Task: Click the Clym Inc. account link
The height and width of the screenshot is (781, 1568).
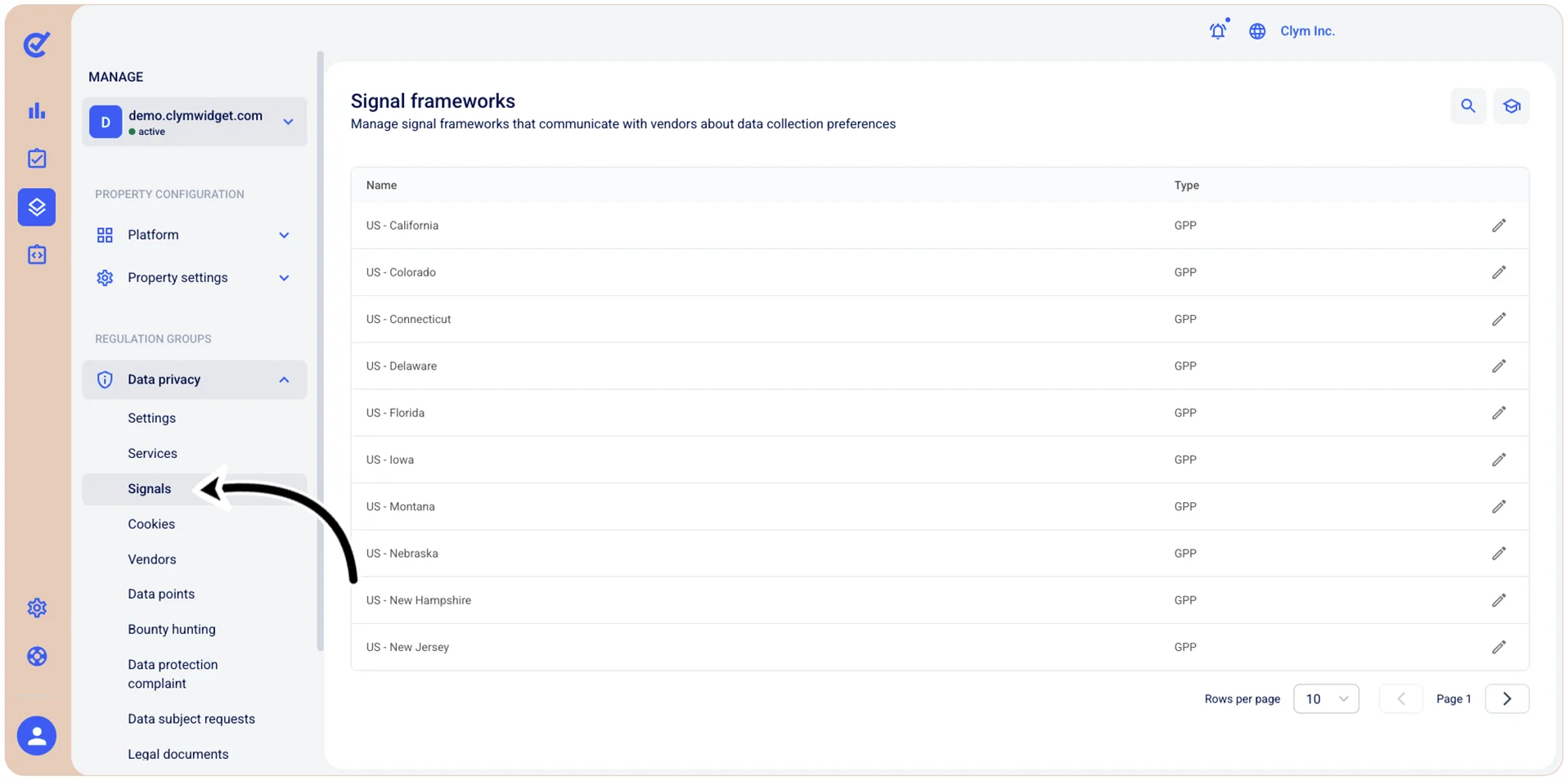Action: pos(1307,31)
